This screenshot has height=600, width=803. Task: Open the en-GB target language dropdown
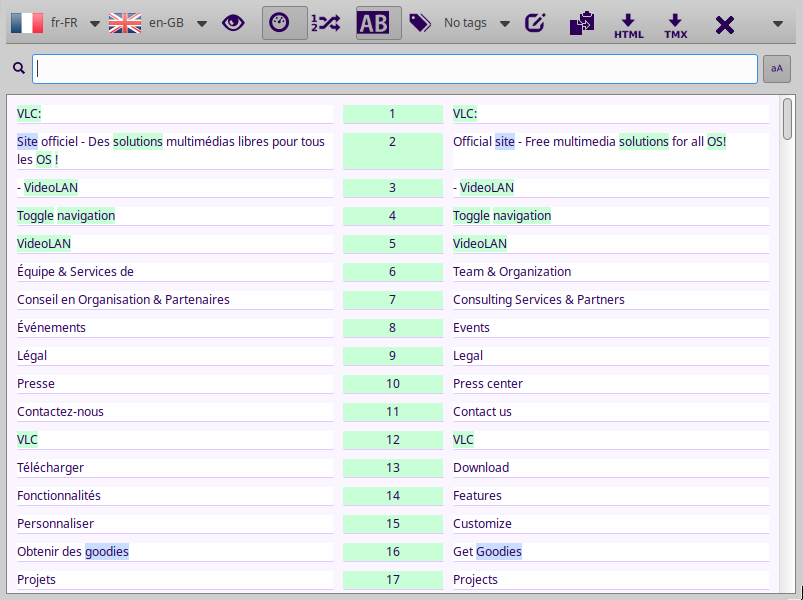pos(201,24)
